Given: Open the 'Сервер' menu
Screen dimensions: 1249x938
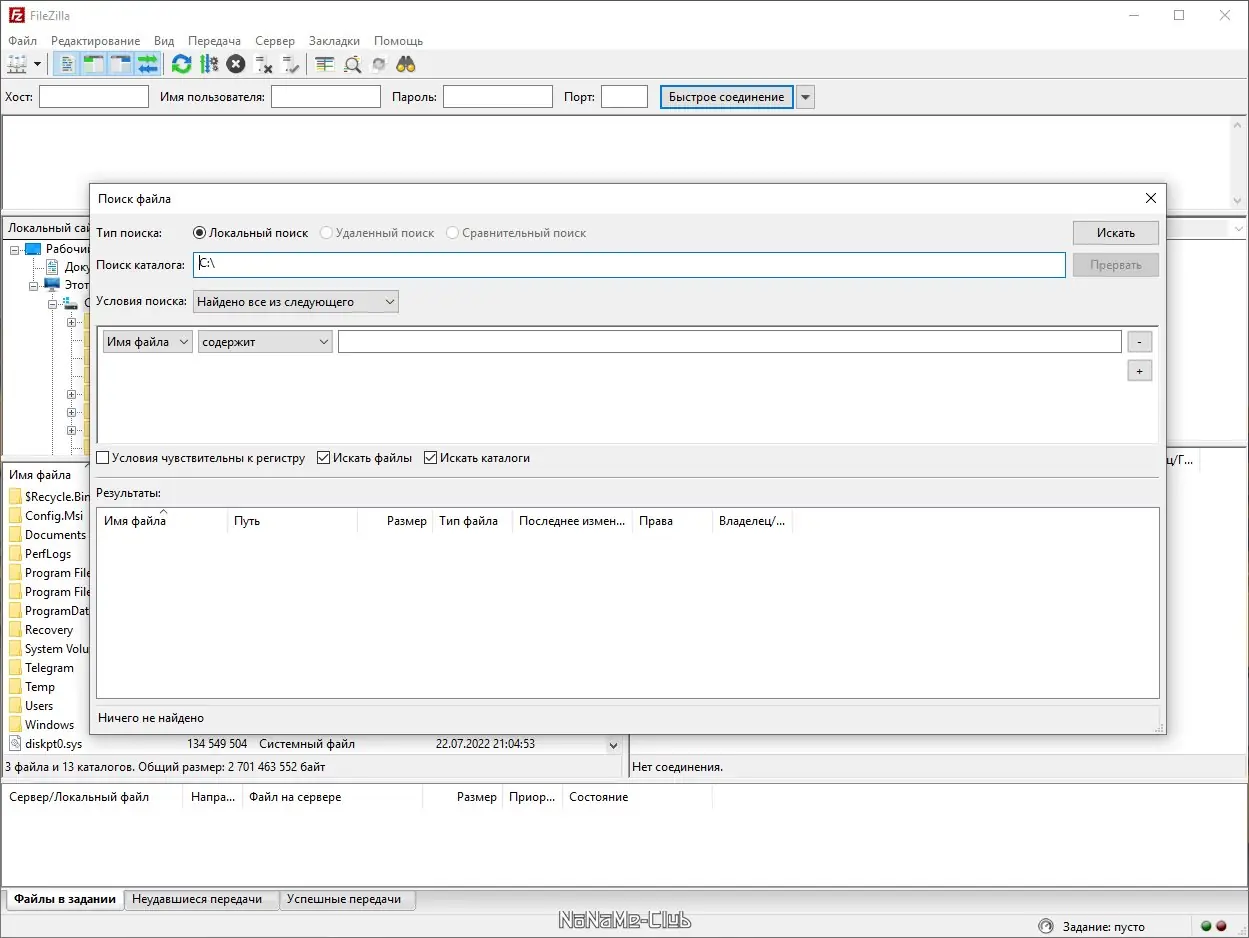Looking at the screenshot, I should (x=275, y=41).
